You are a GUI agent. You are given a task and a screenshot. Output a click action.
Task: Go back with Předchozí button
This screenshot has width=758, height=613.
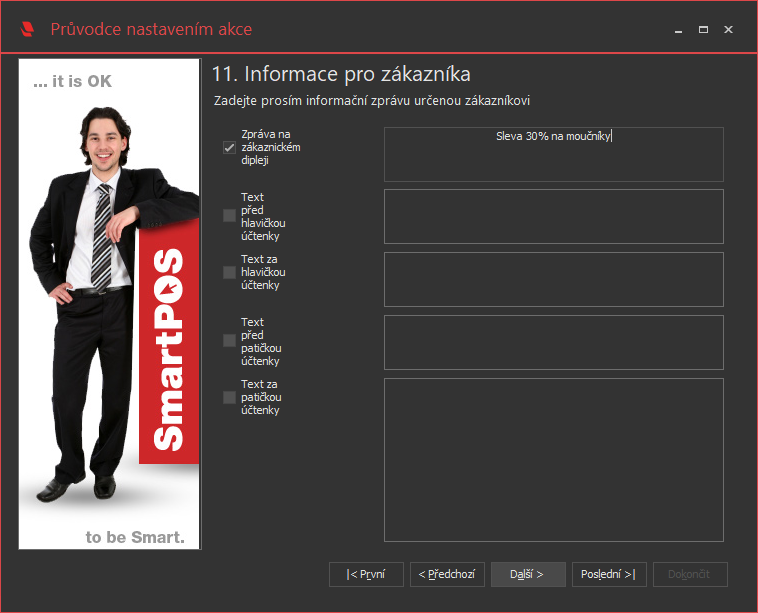pos(447,574)
